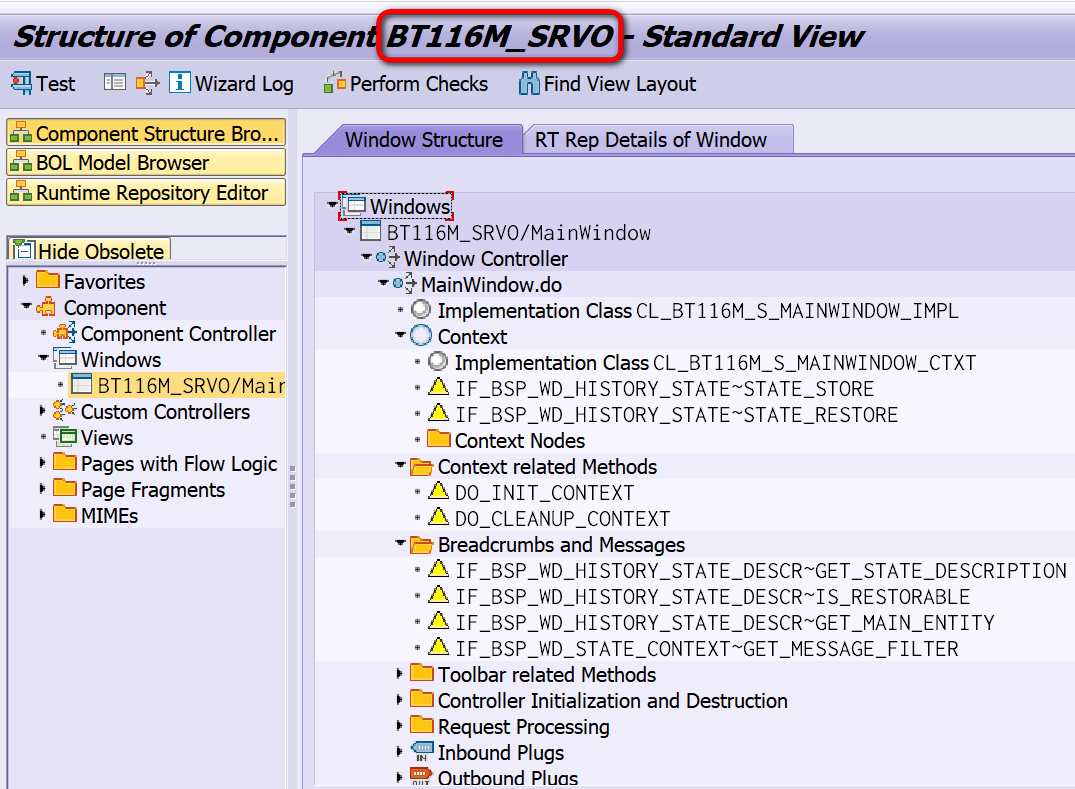Click the MIMEs folder icon
This screenshot has height=789, width=1075.
point(65,513)
